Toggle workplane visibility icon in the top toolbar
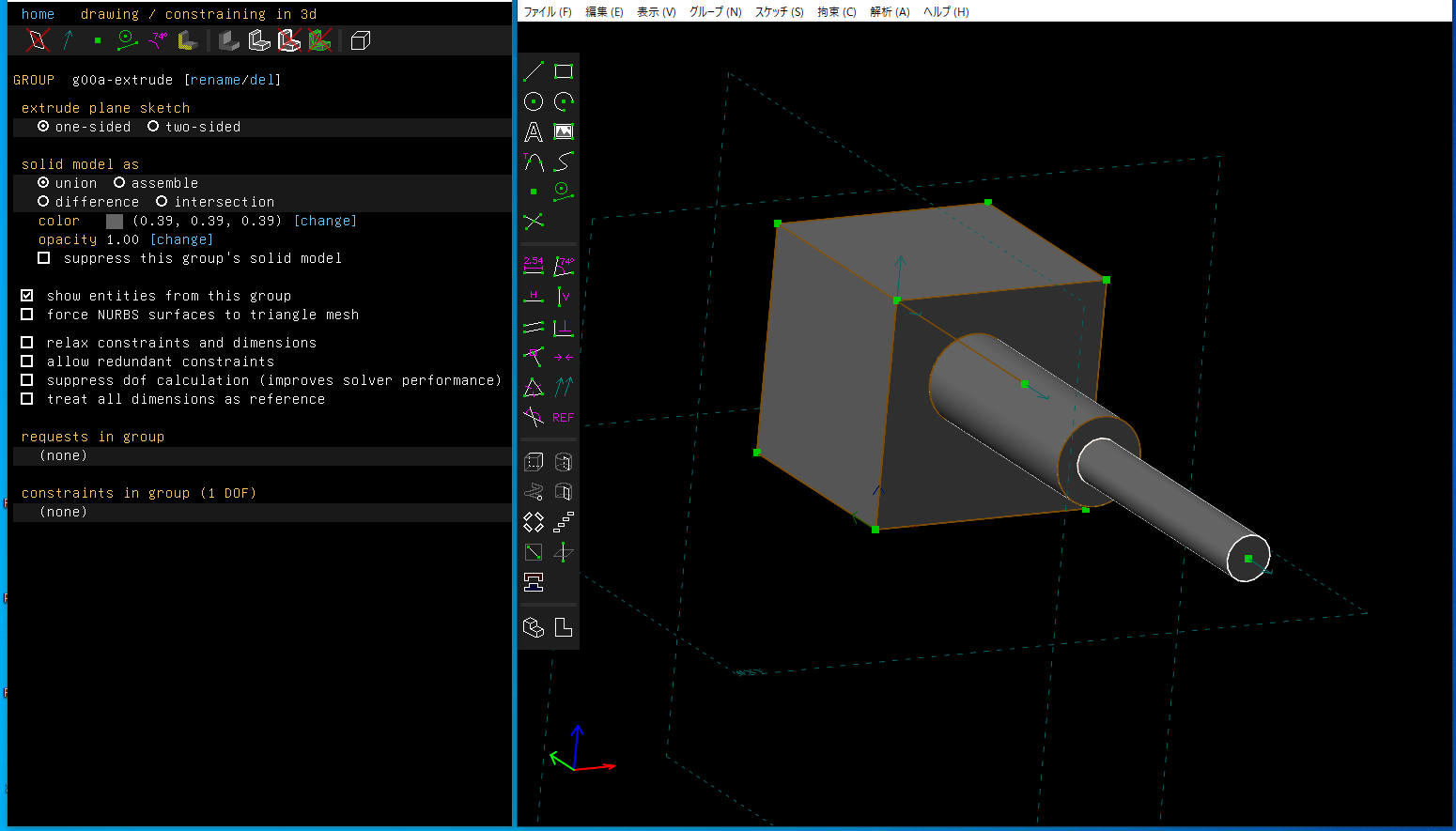Image resolution: width=1456 pixels, height=831 pixels. coord(38,40)
